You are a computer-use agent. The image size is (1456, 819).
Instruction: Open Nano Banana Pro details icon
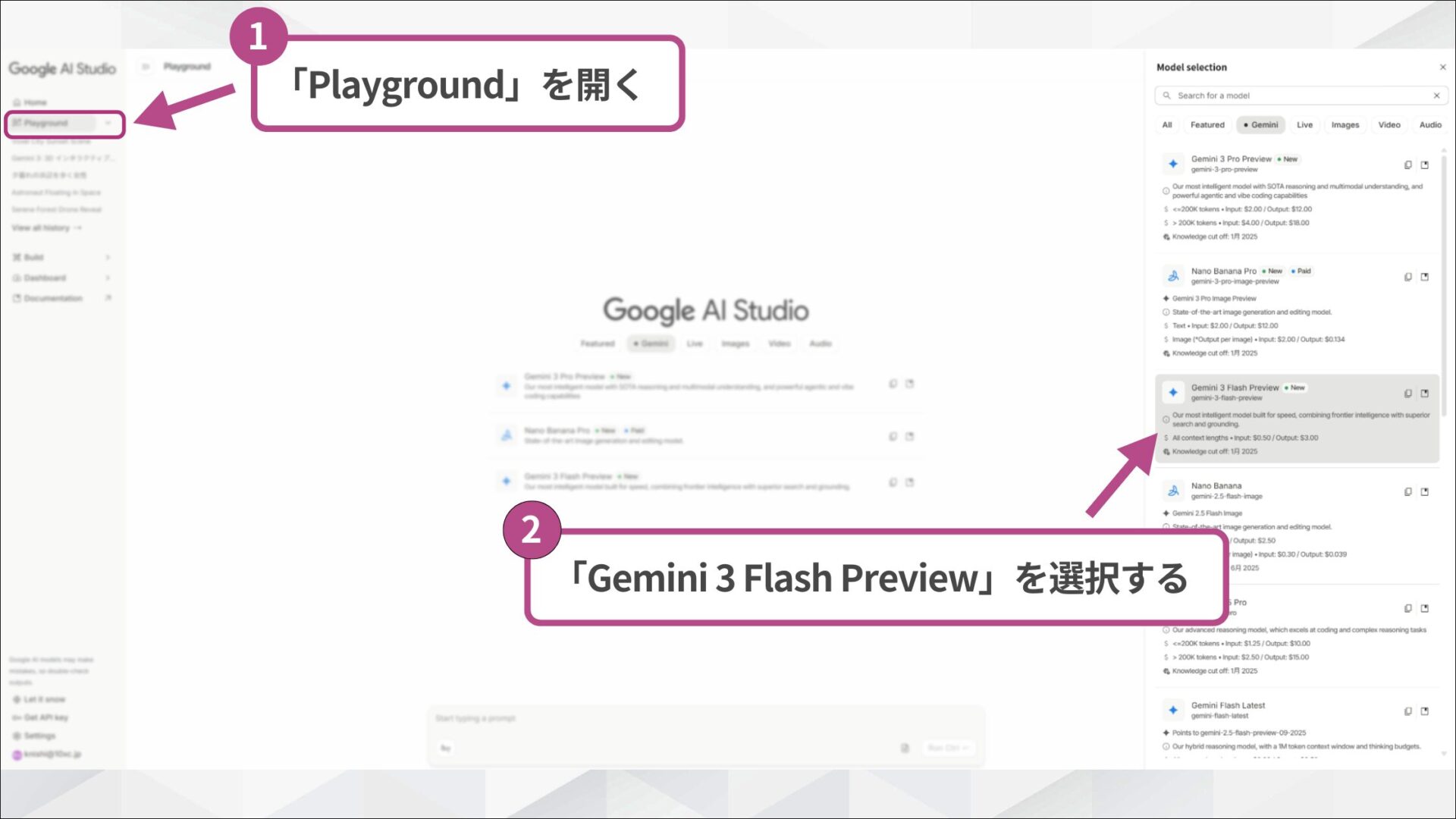pos(1425,277)
